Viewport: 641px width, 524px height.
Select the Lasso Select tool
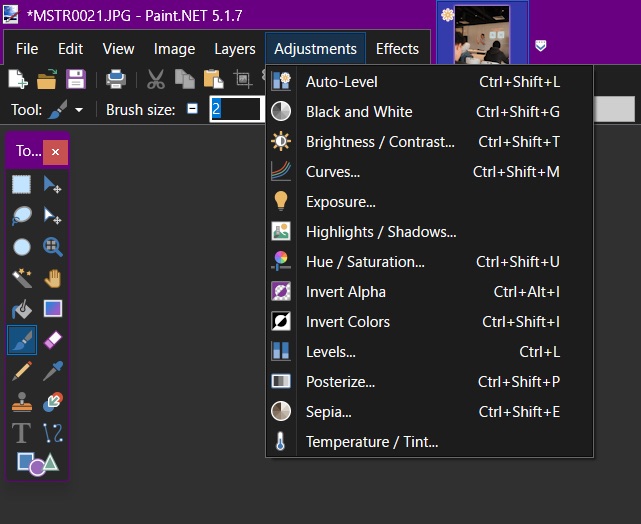[22, 215]
